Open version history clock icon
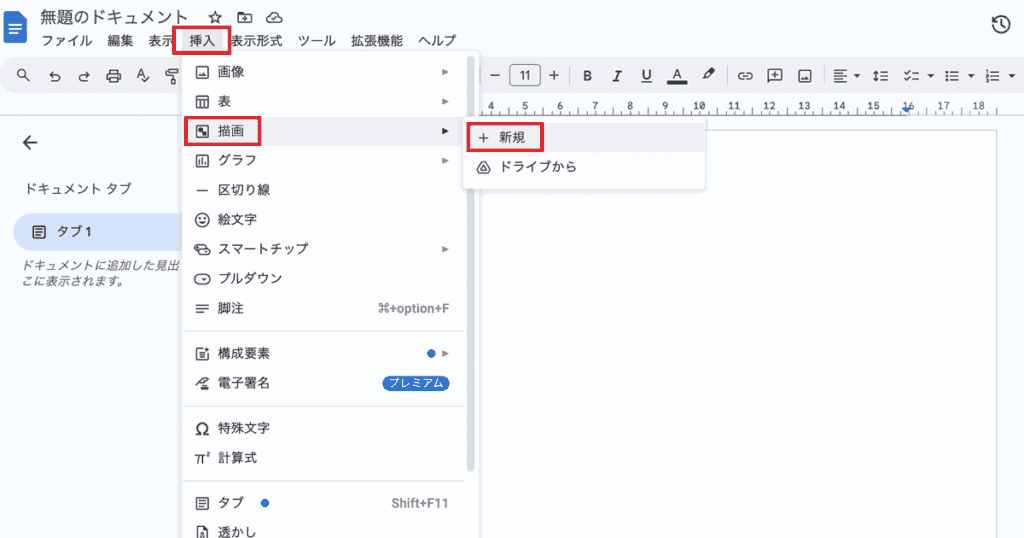Viewport: 1024px width, 538px height. (1000, 25)
